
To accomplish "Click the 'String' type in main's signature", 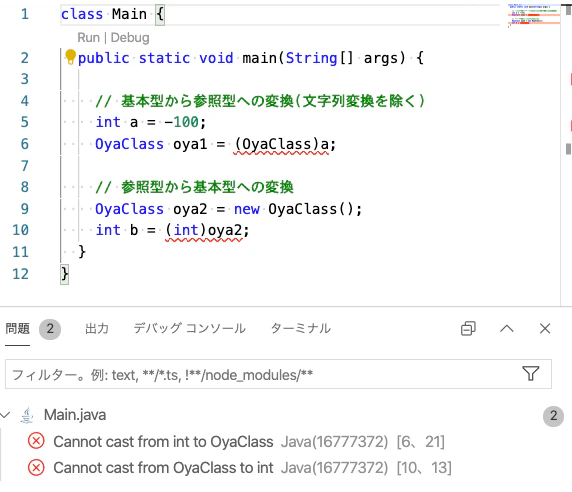I will pyautogui.click(x=311, y=58).
